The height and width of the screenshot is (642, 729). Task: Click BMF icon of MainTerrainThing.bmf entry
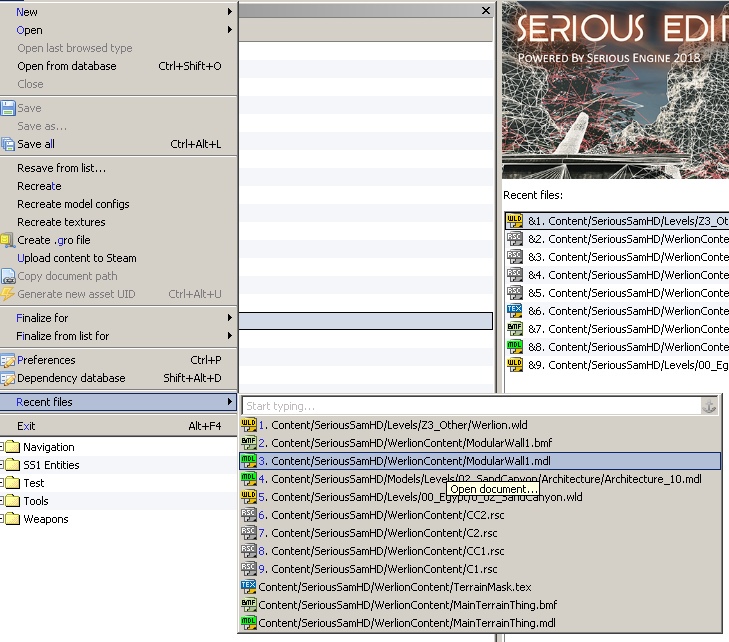(249, 605)
